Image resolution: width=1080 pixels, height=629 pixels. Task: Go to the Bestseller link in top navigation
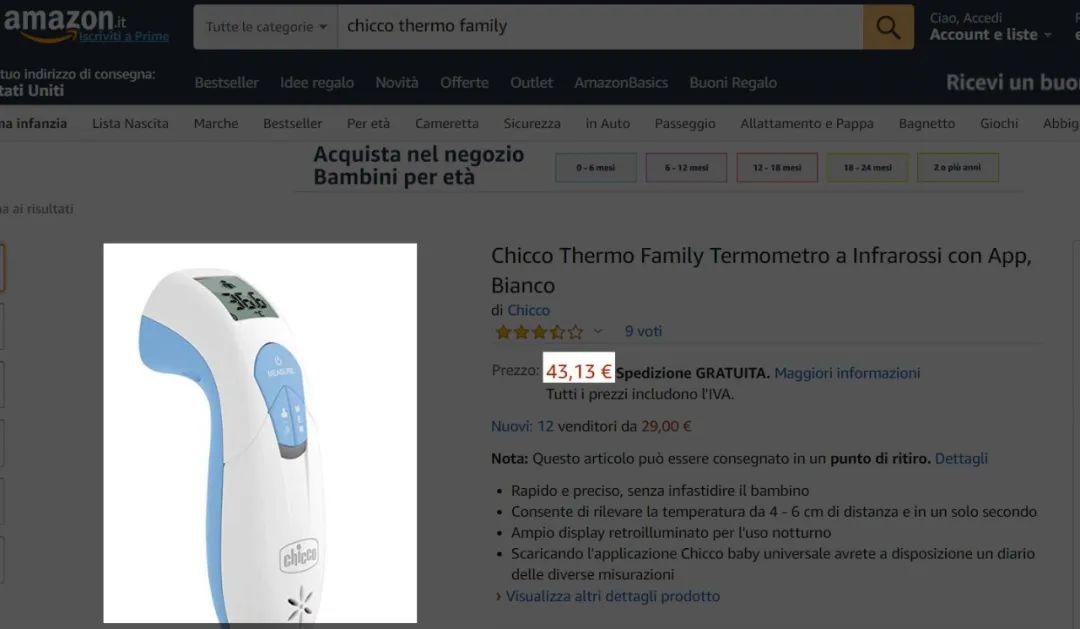click(227, 83)
